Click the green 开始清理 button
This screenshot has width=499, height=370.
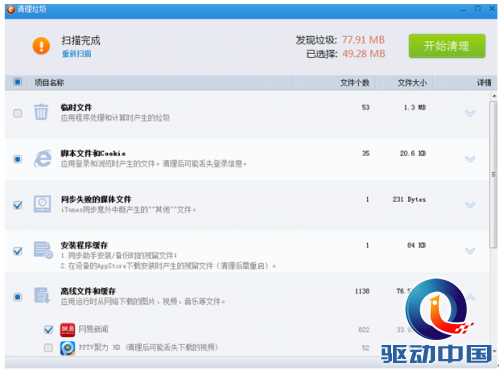click(x=447, y=46)
